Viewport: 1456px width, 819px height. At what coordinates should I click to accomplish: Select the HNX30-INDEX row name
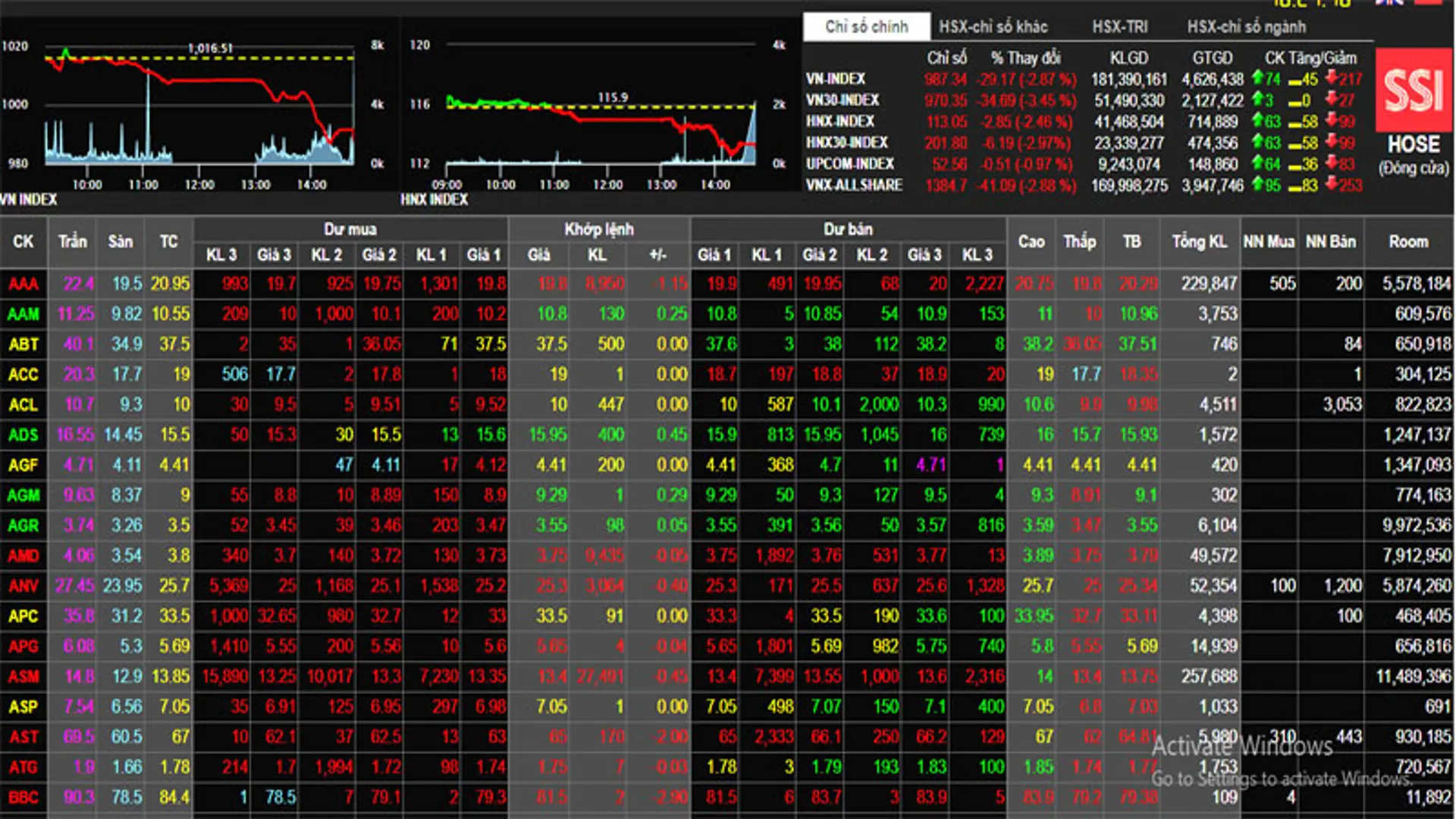(846, 143)
